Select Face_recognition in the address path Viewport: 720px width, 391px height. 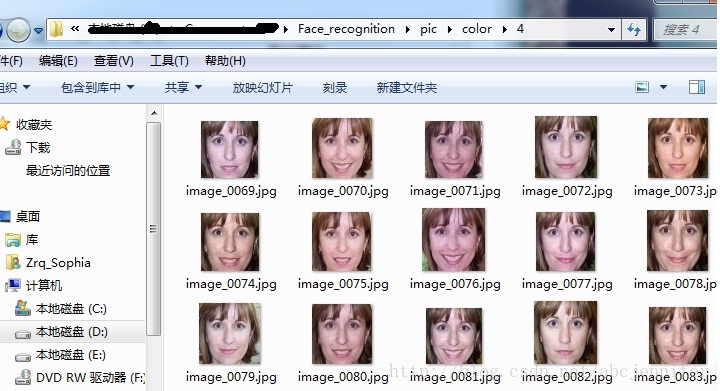tap(346, 29)
